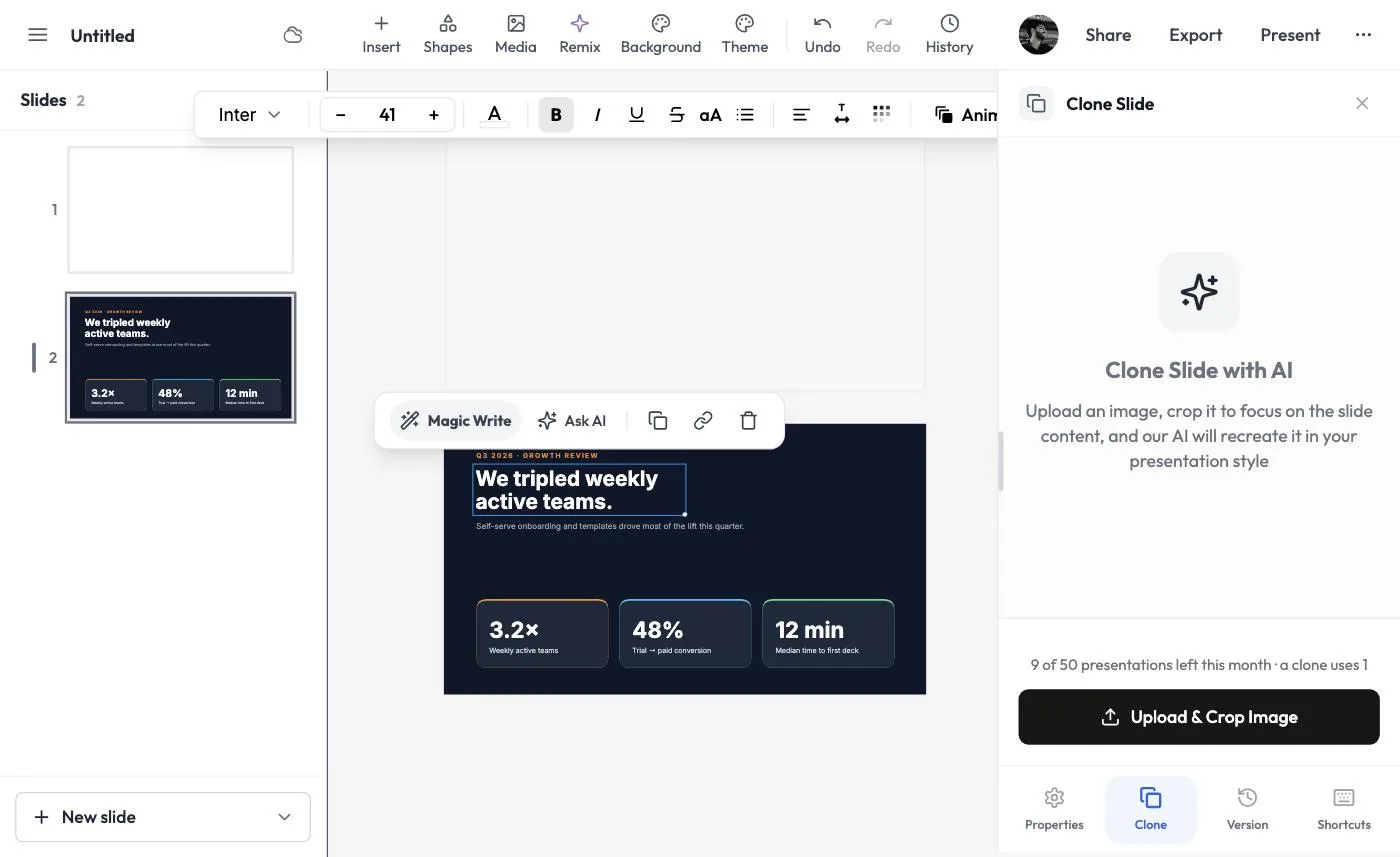Delete the selected element
Viewport: 1400px width, 857px height.
[x=748, y=421]
